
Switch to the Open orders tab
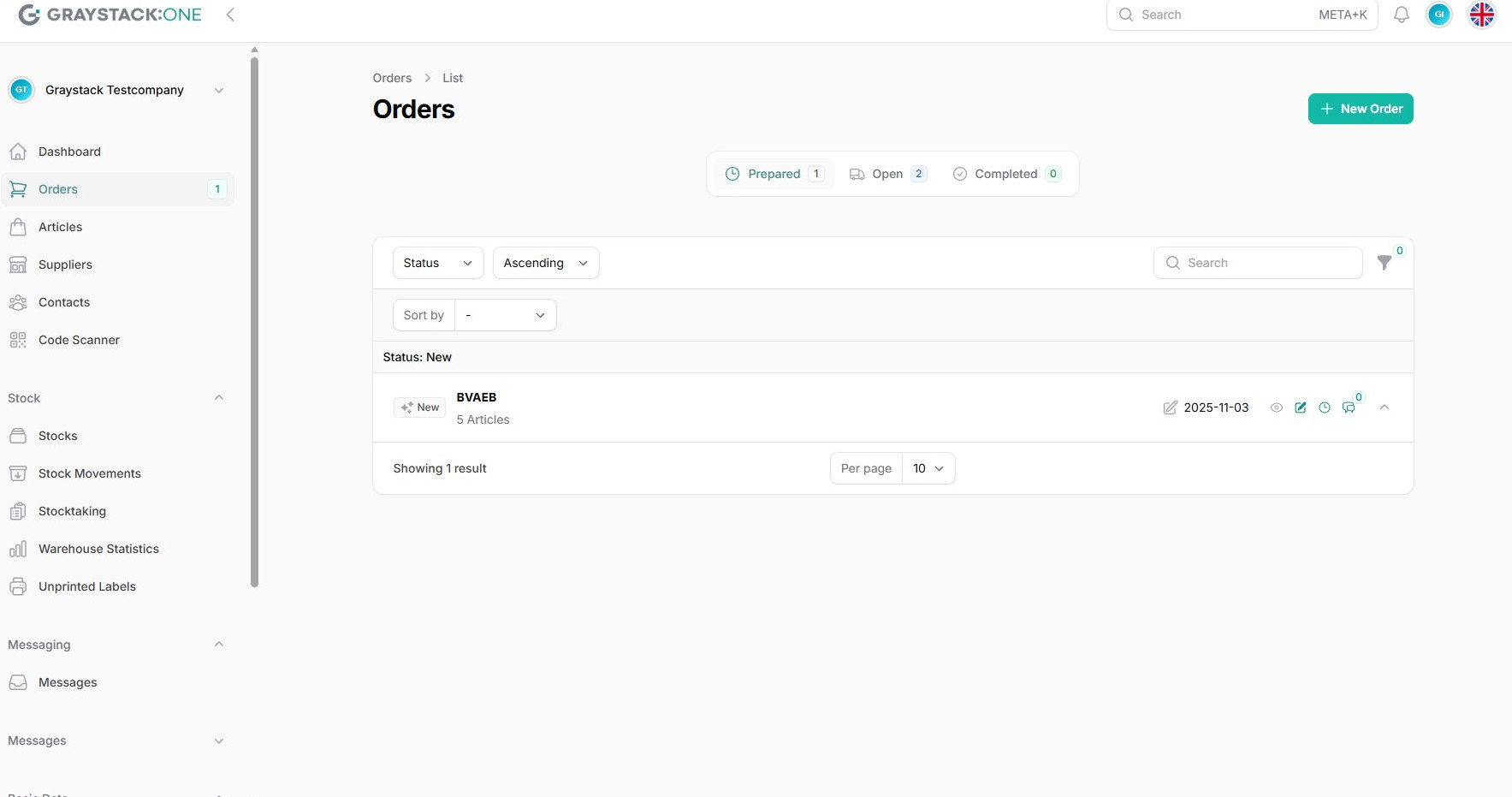(887, 174)
